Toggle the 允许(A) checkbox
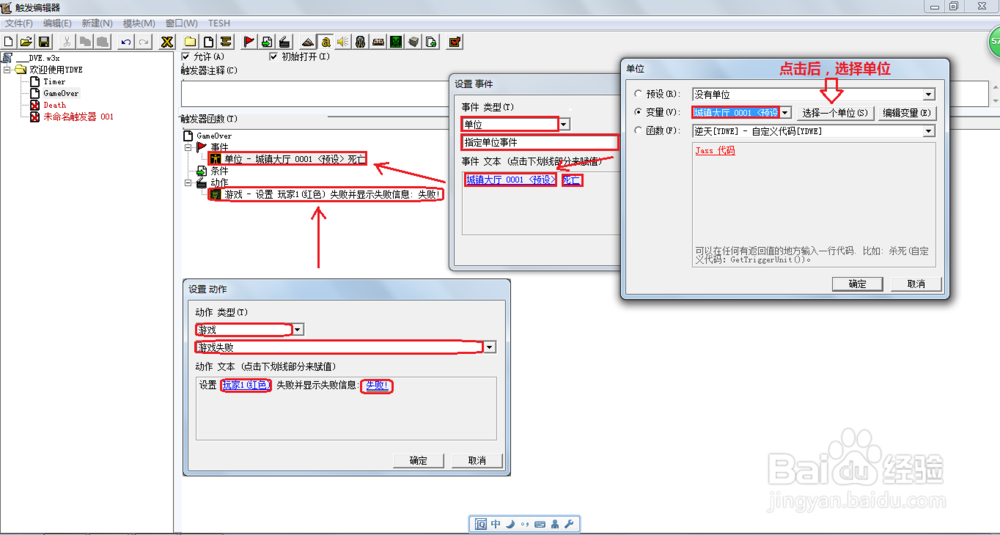This screenshot has width=1000, height=535. [x=186, y=57]
